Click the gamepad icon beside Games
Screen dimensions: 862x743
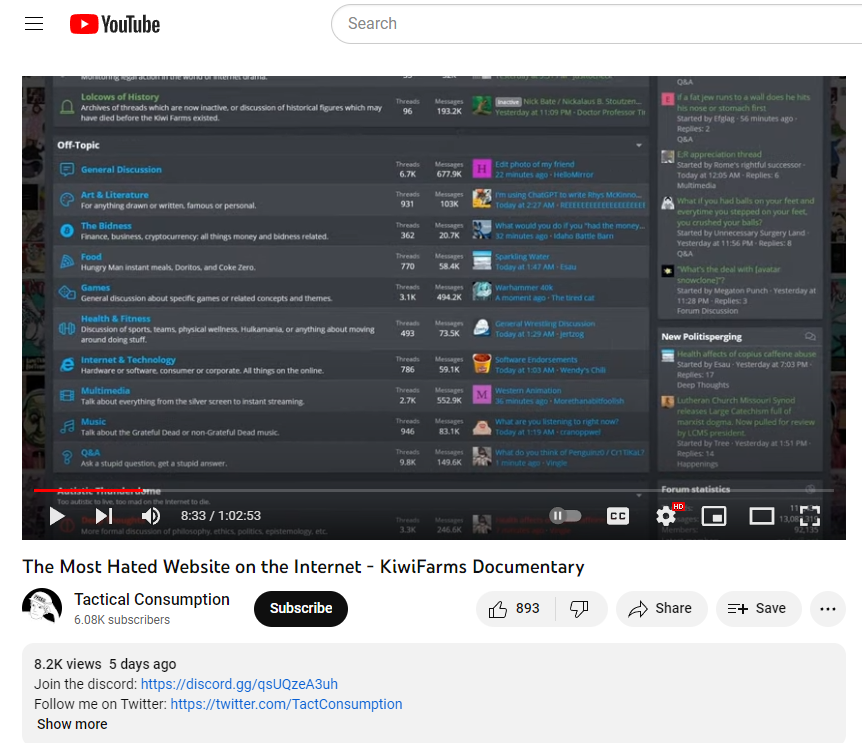coord(67,292)
